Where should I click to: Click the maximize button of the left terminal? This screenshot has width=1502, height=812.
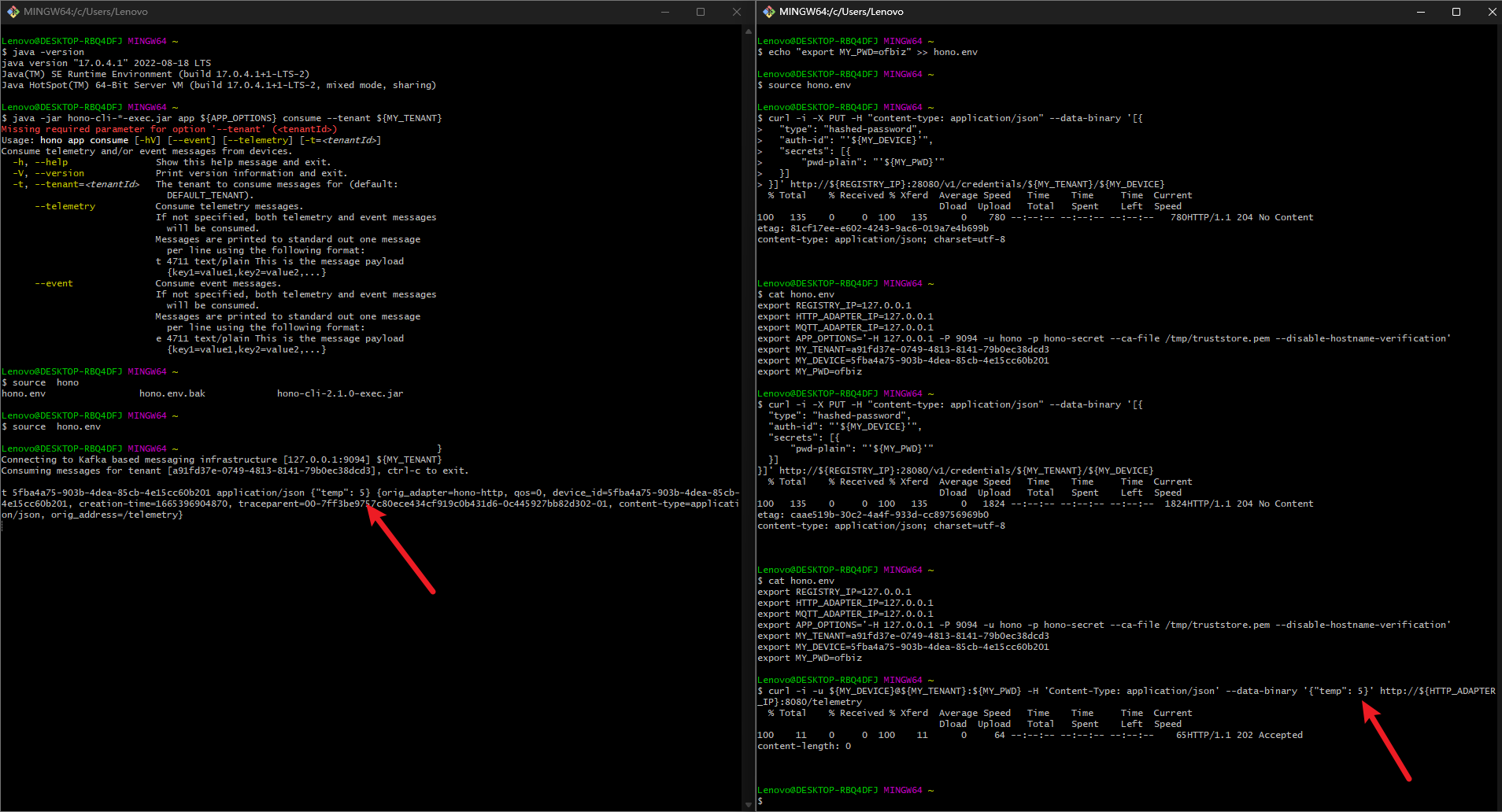tap(701, 11)
